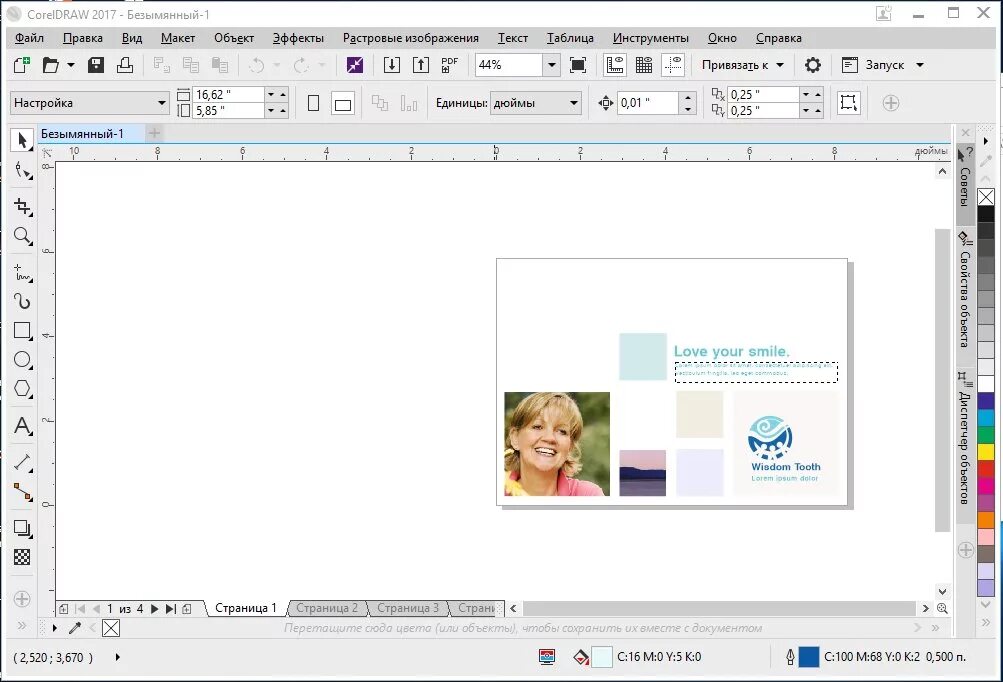Go to last page arrow
Screen dimensions: 1003x682
[170, 608]
